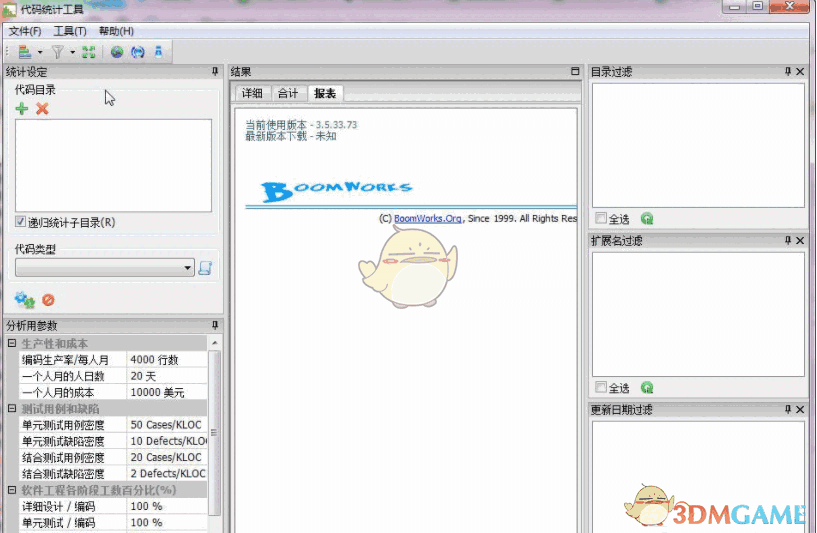Switch to the 合计 tab
The height and width of the screenshot is (533, 817).
coord(288,93)
